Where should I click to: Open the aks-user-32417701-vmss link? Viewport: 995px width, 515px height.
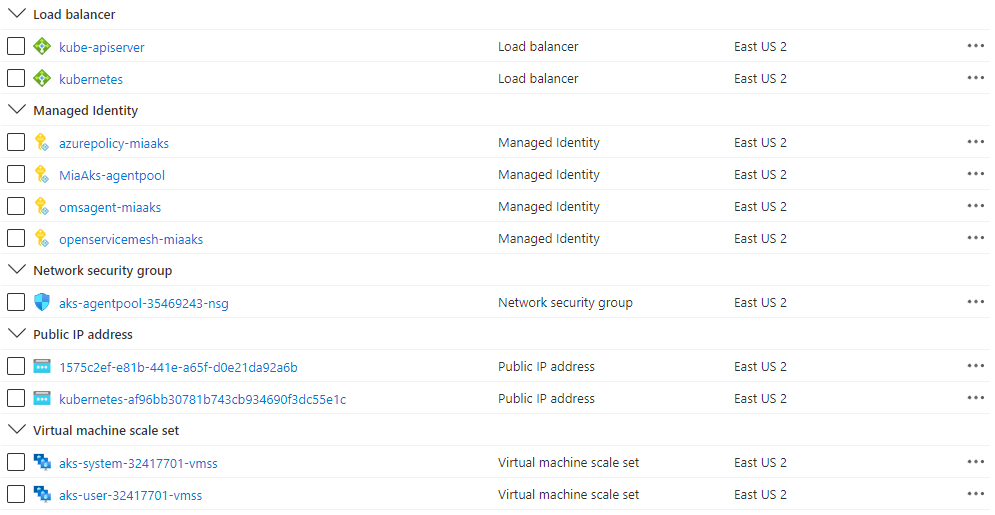coord(131,495)
